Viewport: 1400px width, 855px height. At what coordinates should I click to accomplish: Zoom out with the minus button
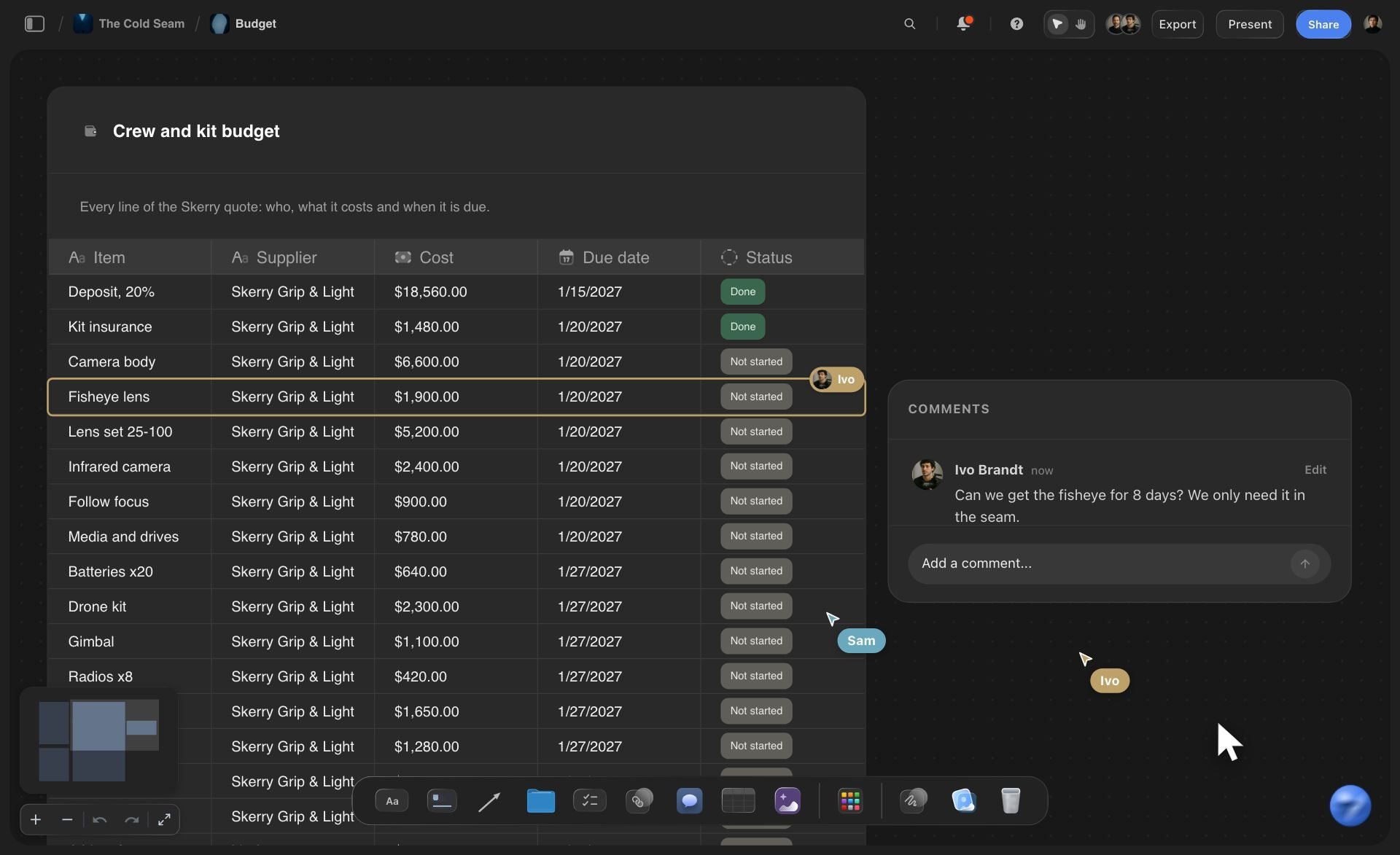coord(67,820)
